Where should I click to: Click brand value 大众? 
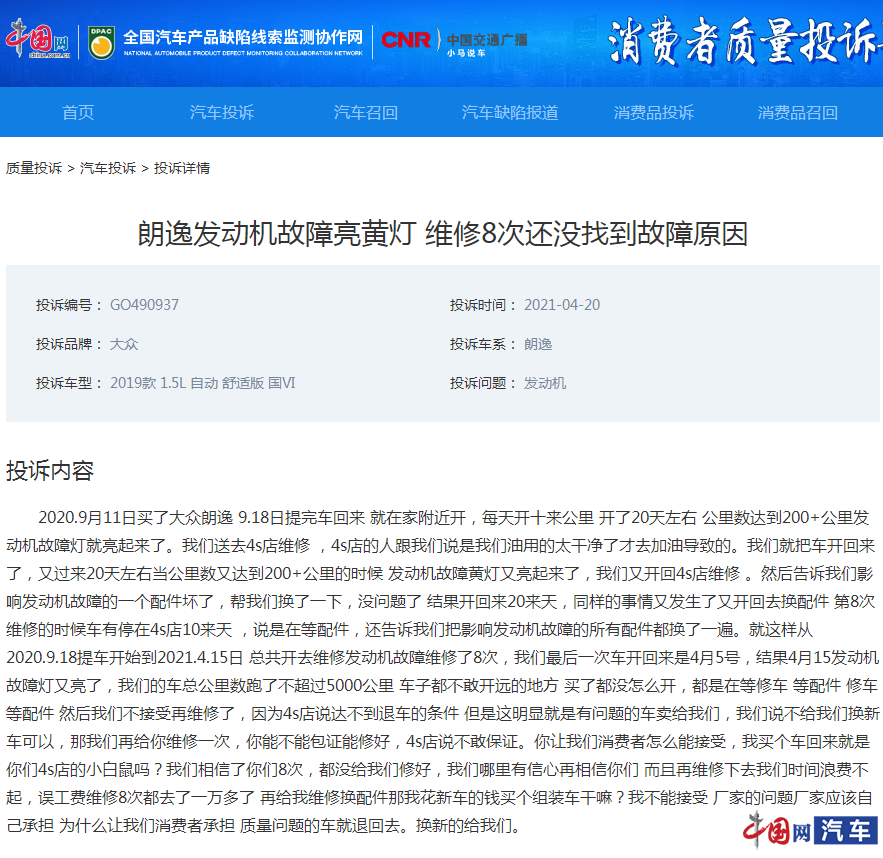point(124,344)
